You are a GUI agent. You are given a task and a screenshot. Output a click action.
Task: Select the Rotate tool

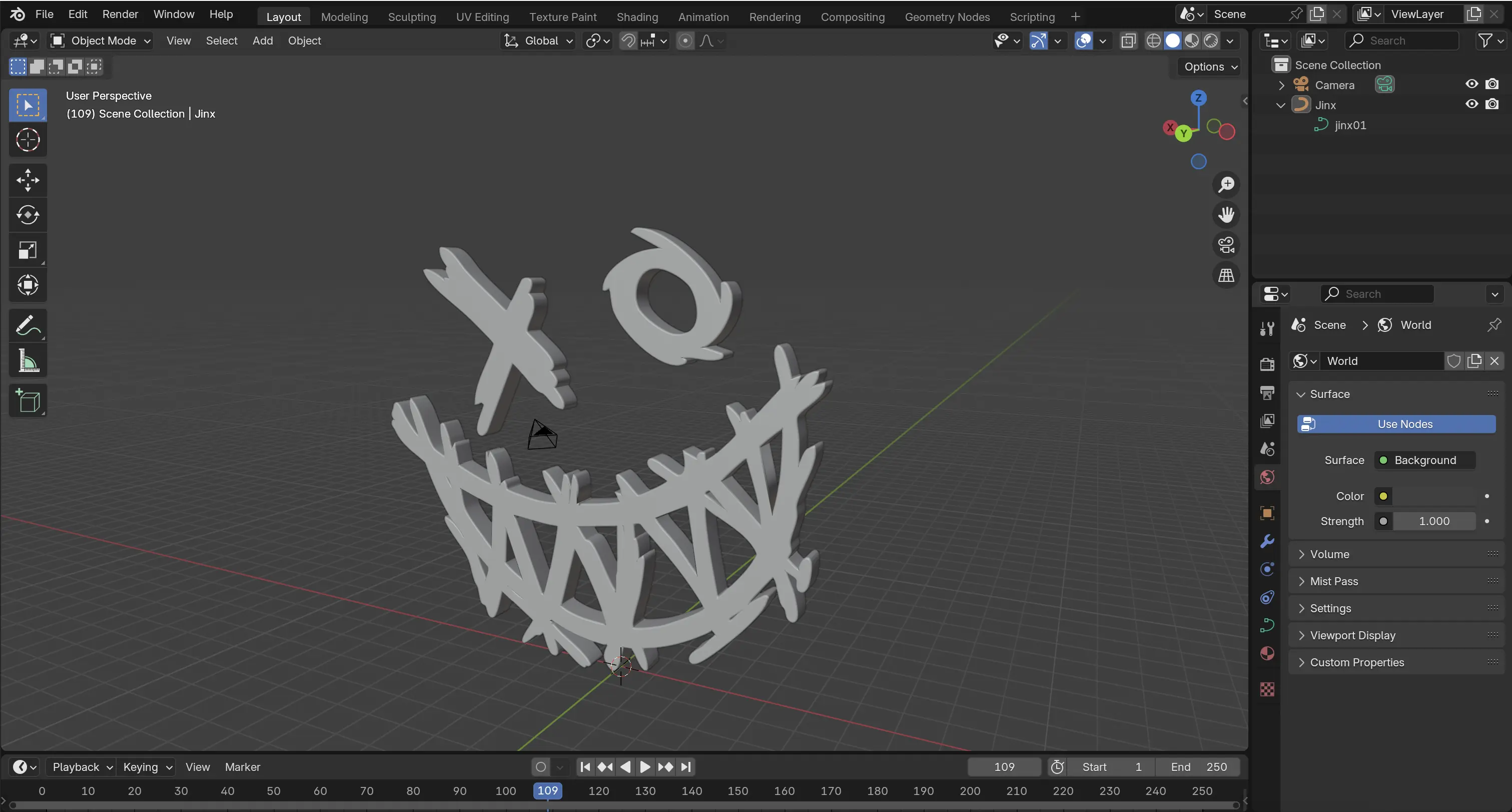coord(28,215)
